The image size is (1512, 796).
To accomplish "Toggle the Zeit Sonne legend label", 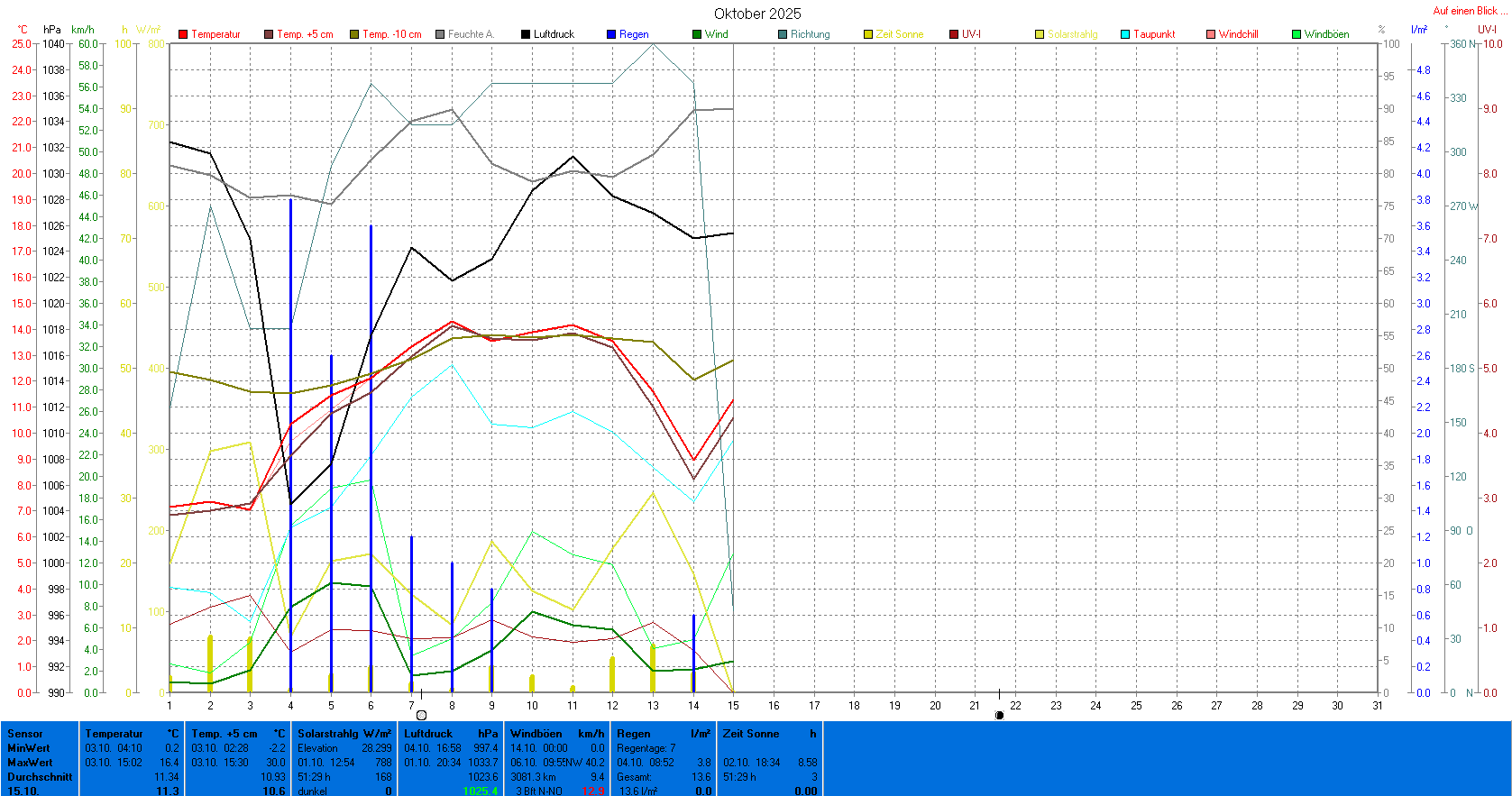I will pyautogui.click(x=899, y=34).
